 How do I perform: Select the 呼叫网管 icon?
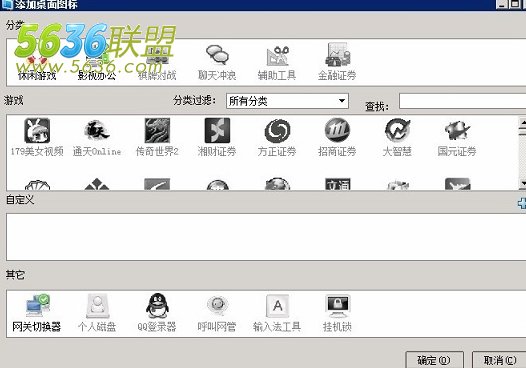(x=217, y=306)
